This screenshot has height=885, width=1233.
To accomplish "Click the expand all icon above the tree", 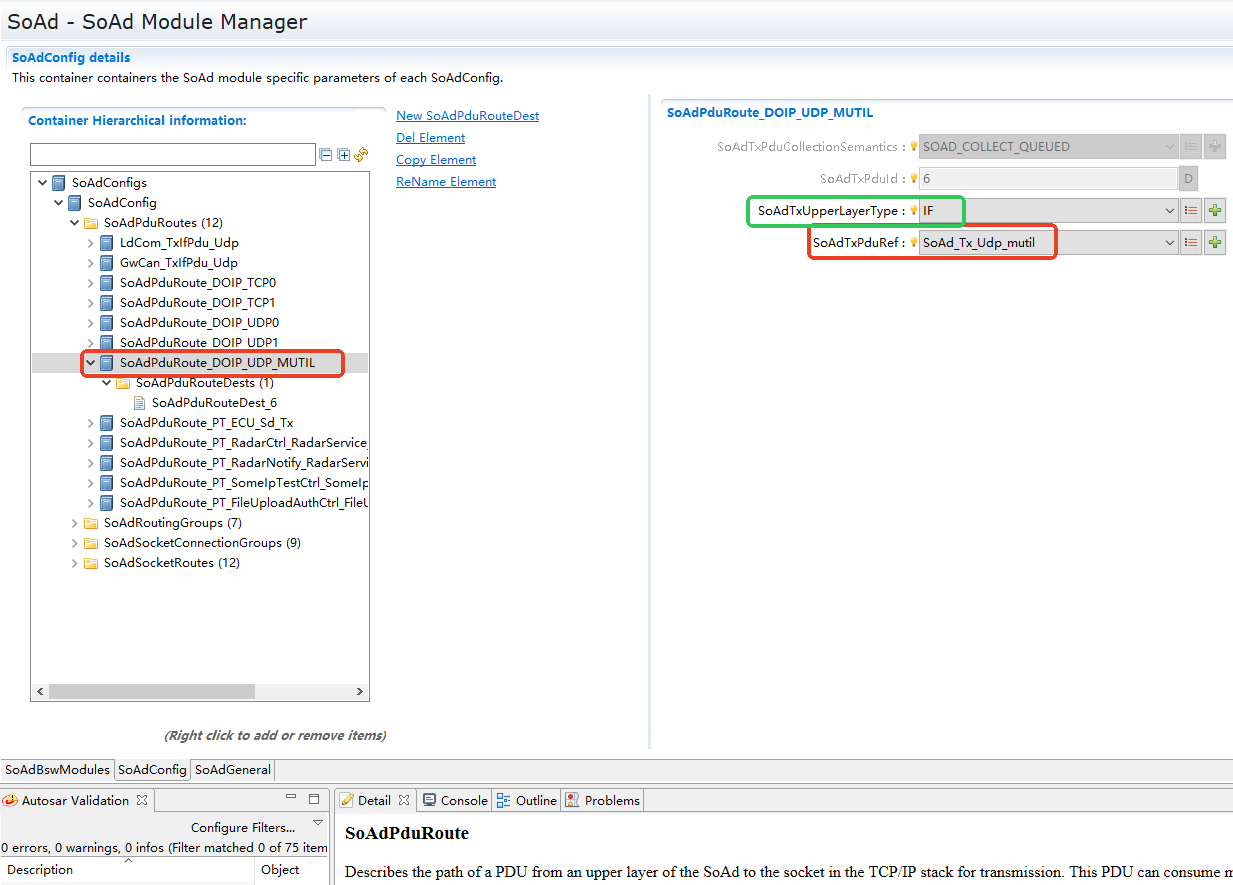I will [x=343, y=155].
